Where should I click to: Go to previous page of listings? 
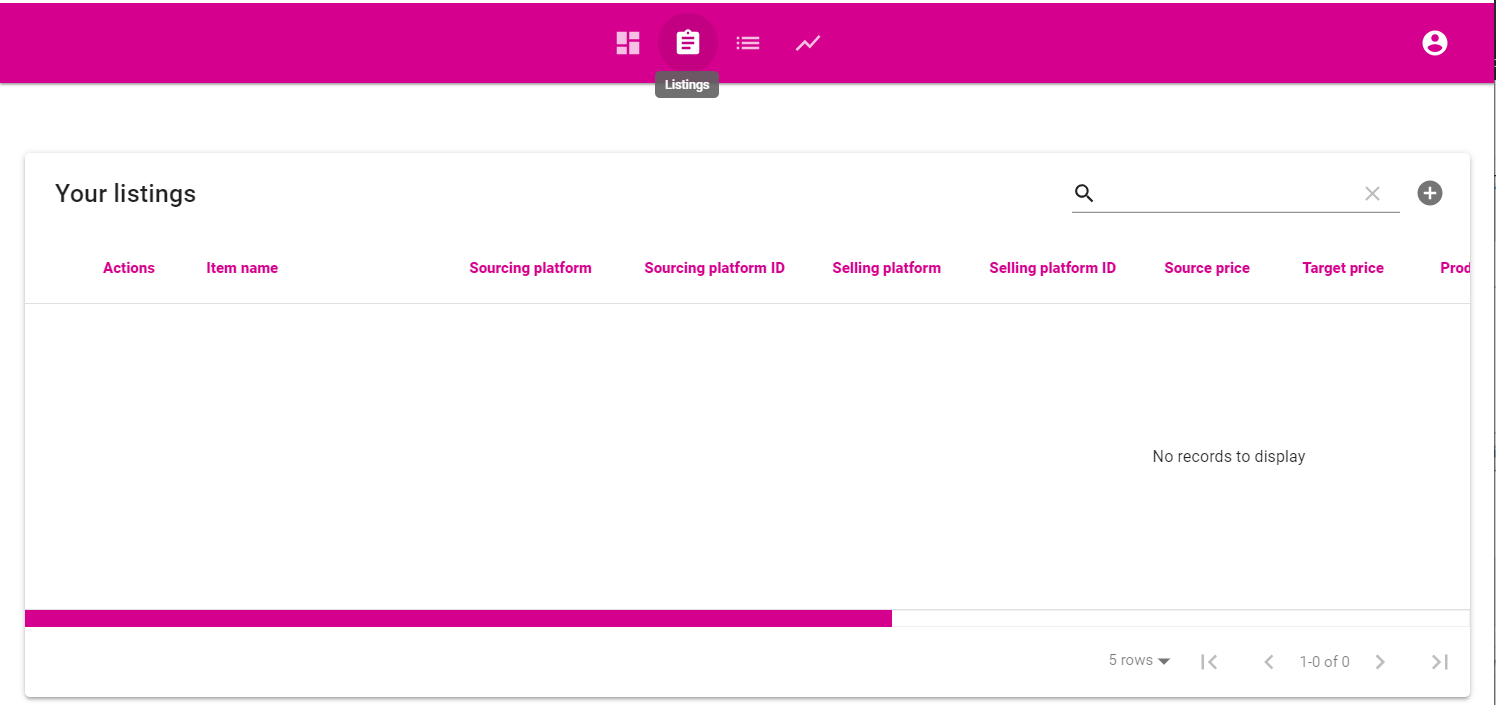pos(1269,662)
